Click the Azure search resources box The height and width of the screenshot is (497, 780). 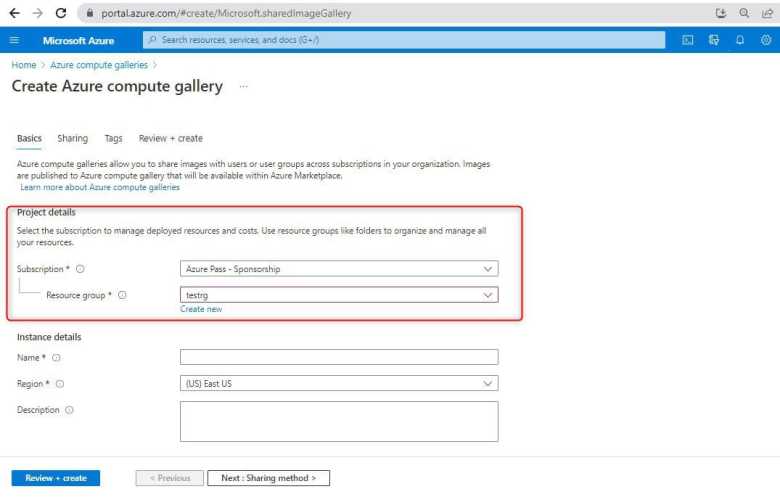[404, 40]
